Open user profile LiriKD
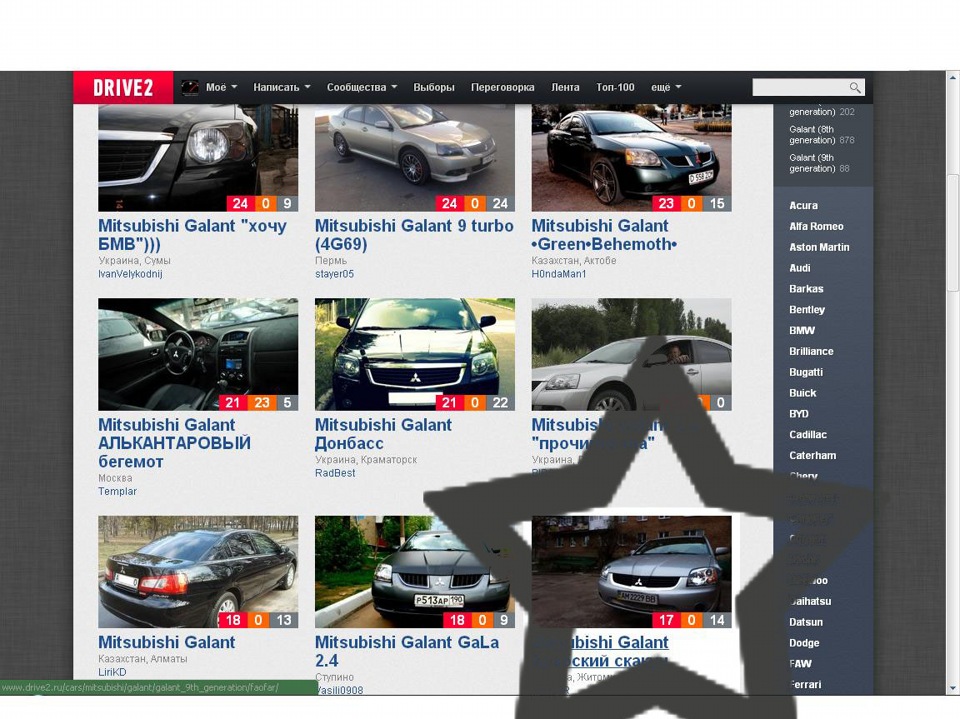The image size is (960, 719). pyautogui.click(x=112, y=672)
